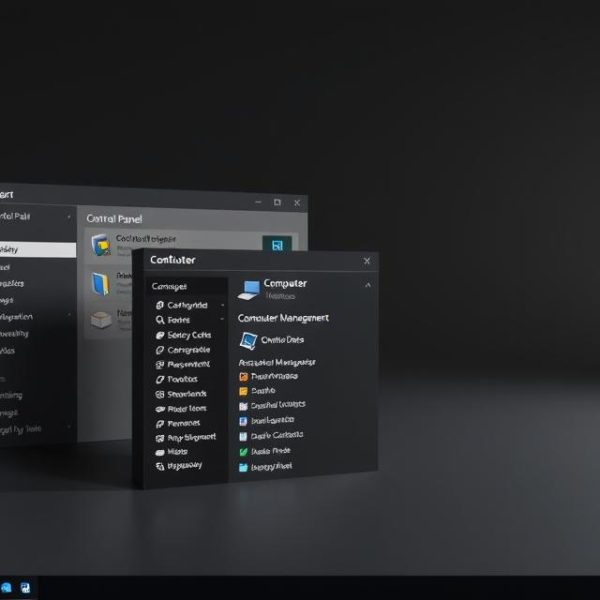Click the shield icon in Control Panel
Image resolution: width=600 pixels, height=600 pixels.
pyautogui.click(x=101, y=244)
